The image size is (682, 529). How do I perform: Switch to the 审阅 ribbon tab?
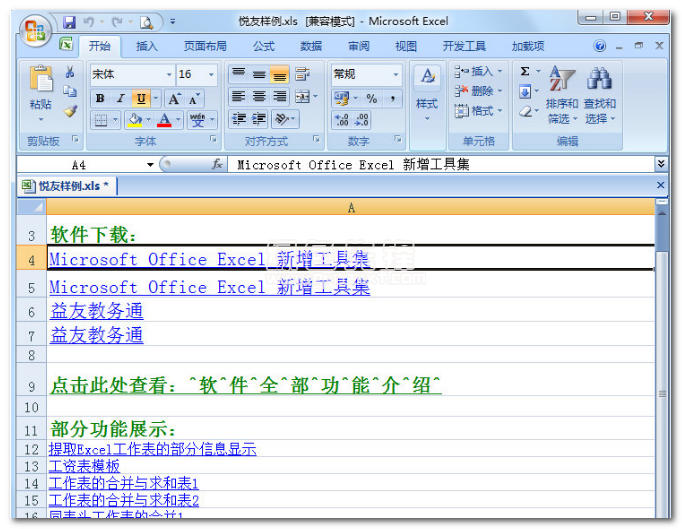pos(359,46)
